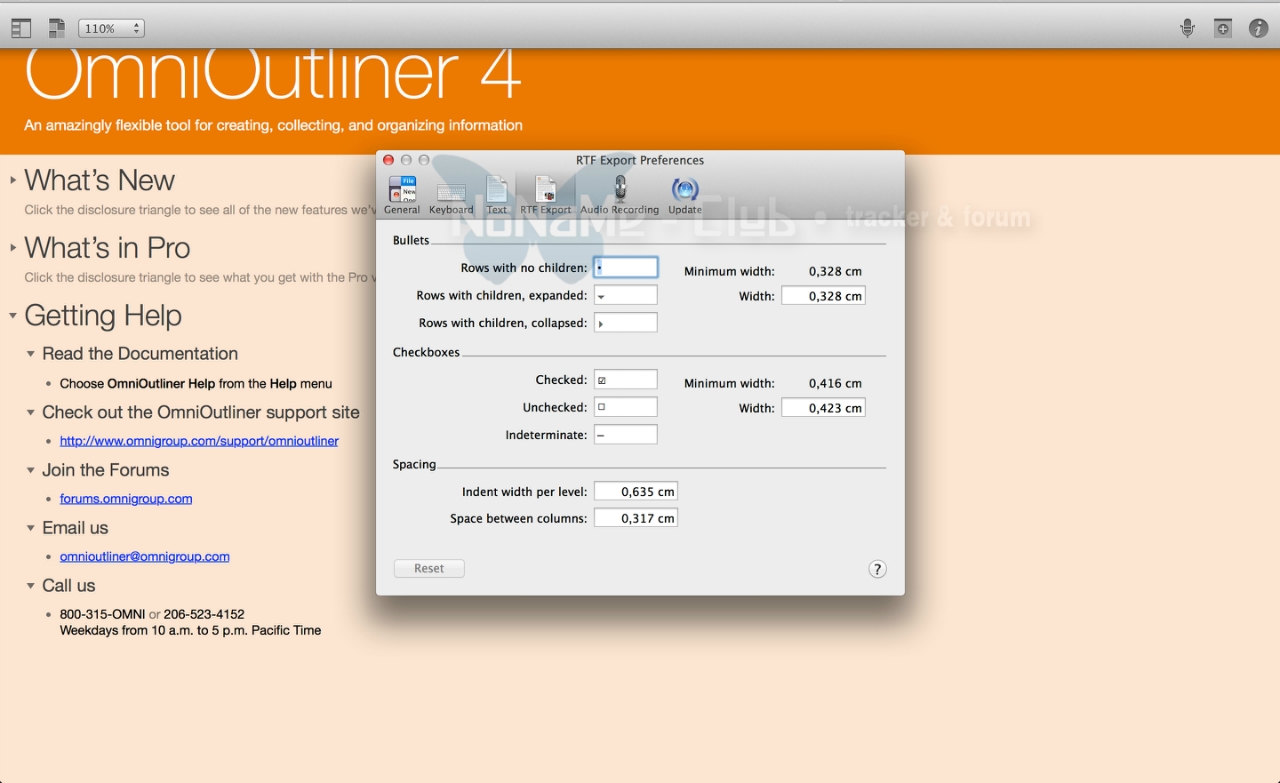Click the Rows with children, collapsed field
The image size is (1280, 783).
click(x=626, y=322)
